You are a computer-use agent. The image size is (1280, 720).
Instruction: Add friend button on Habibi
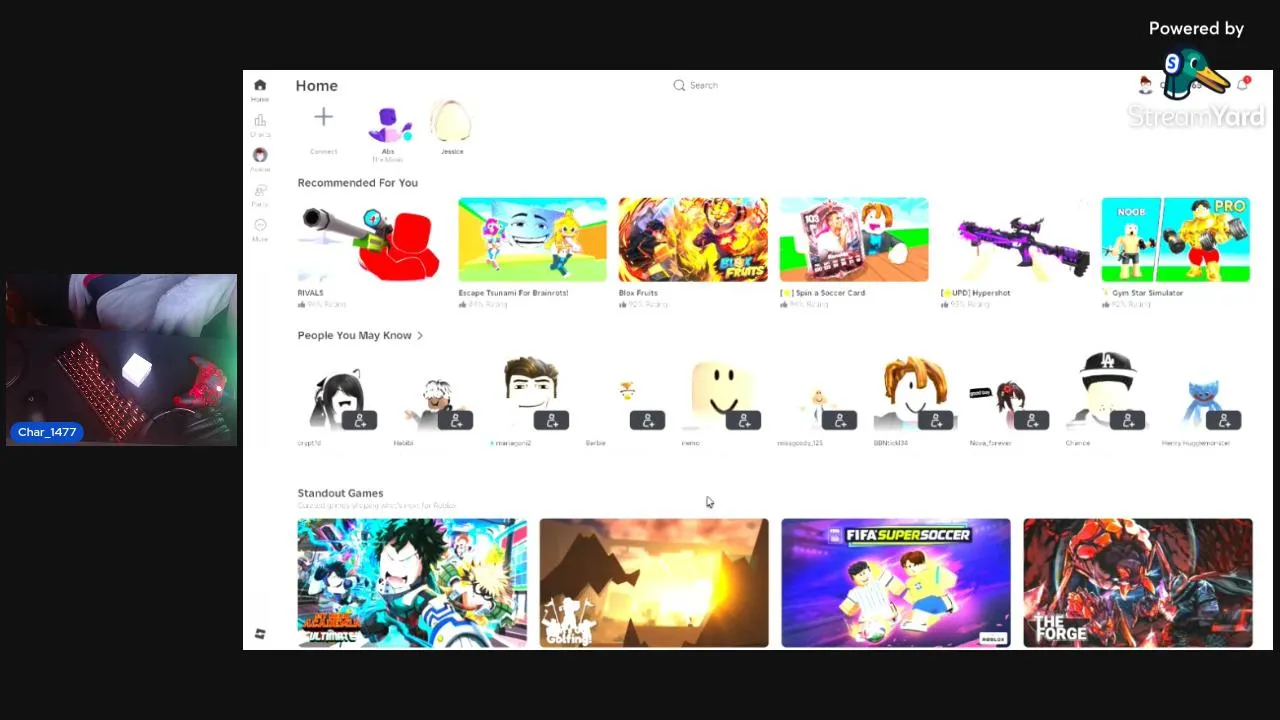(x=456, y=420)
